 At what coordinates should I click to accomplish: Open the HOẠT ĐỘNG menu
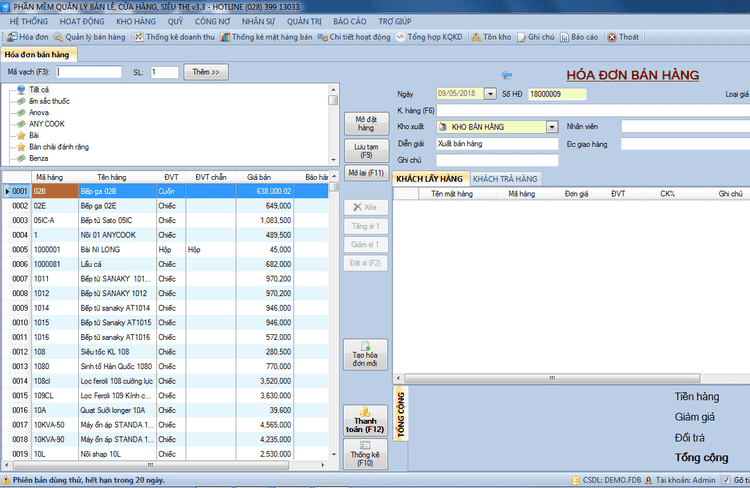pos(82,22)
